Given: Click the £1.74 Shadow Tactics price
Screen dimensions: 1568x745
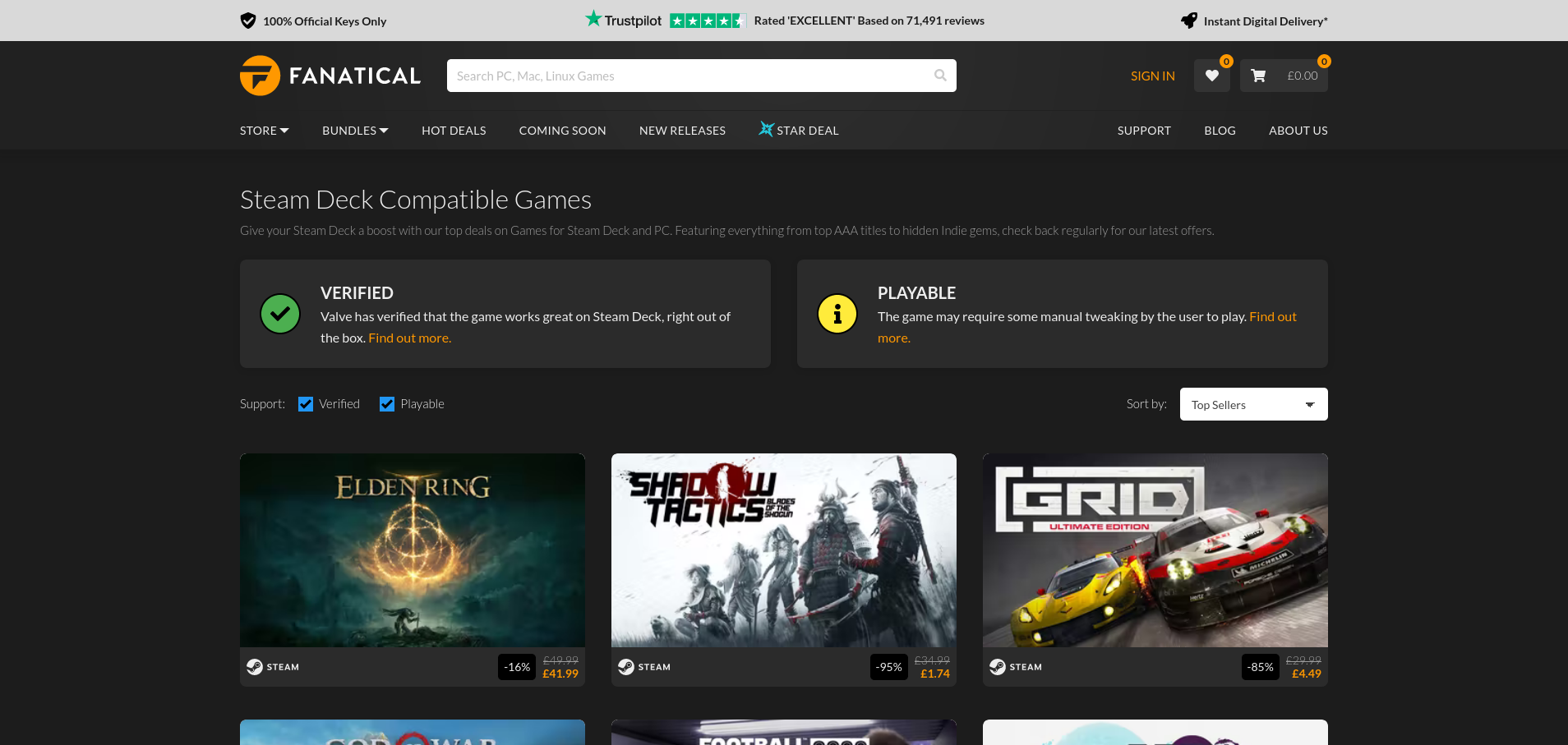Looking at the screenshot, I should point(935,674).
